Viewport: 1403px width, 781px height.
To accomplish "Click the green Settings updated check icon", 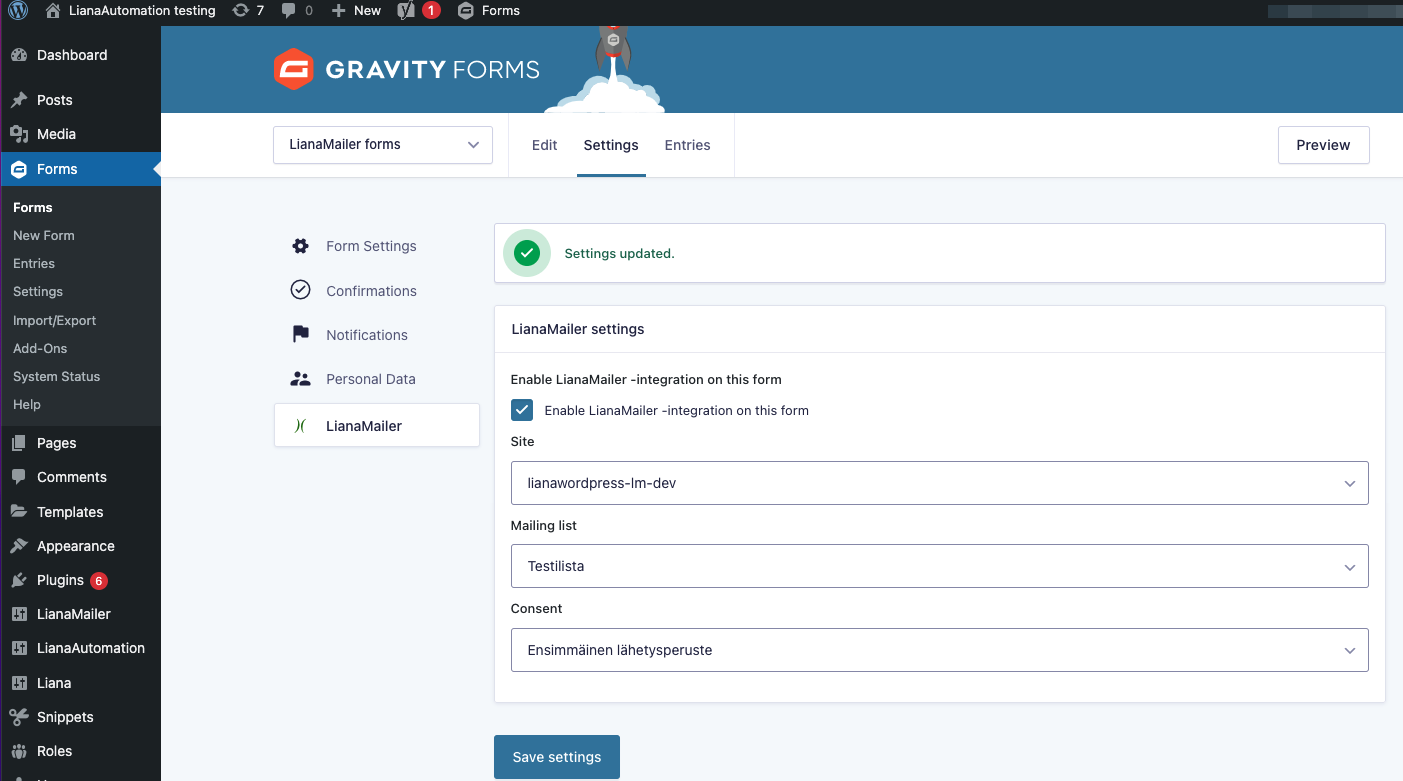I will click(527, 253).
